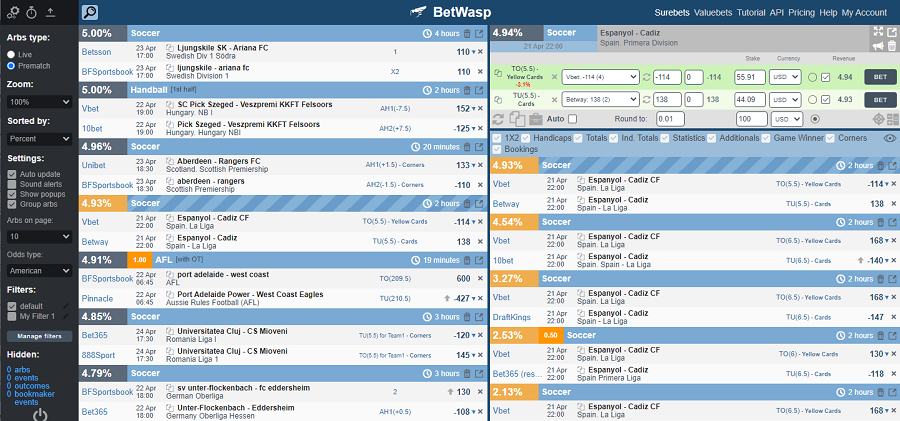The image size is (900, 421).
Task: Click the upload arrow icon in sidebar
Action: (51, 11)
